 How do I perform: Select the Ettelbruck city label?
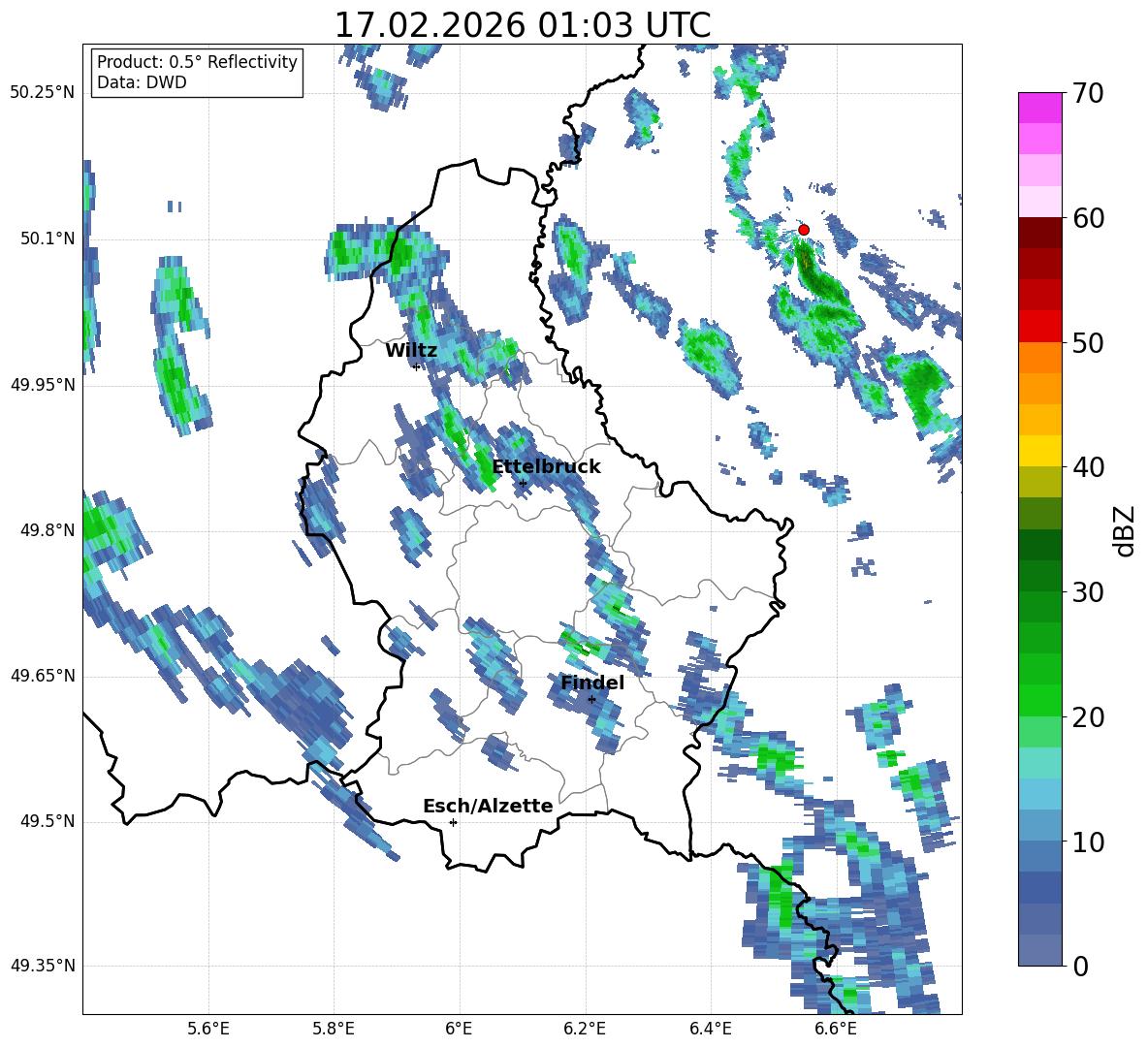[x=546, y=467]
